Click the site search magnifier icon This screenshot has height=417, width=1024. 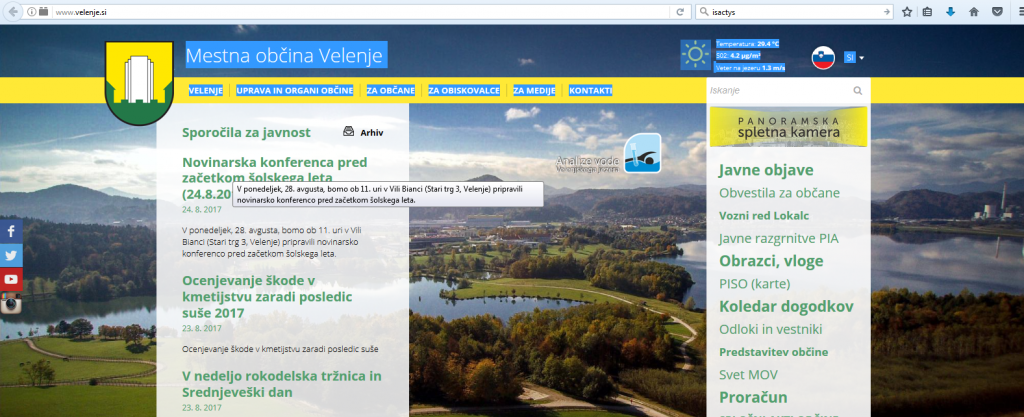[x=857, y=91]
